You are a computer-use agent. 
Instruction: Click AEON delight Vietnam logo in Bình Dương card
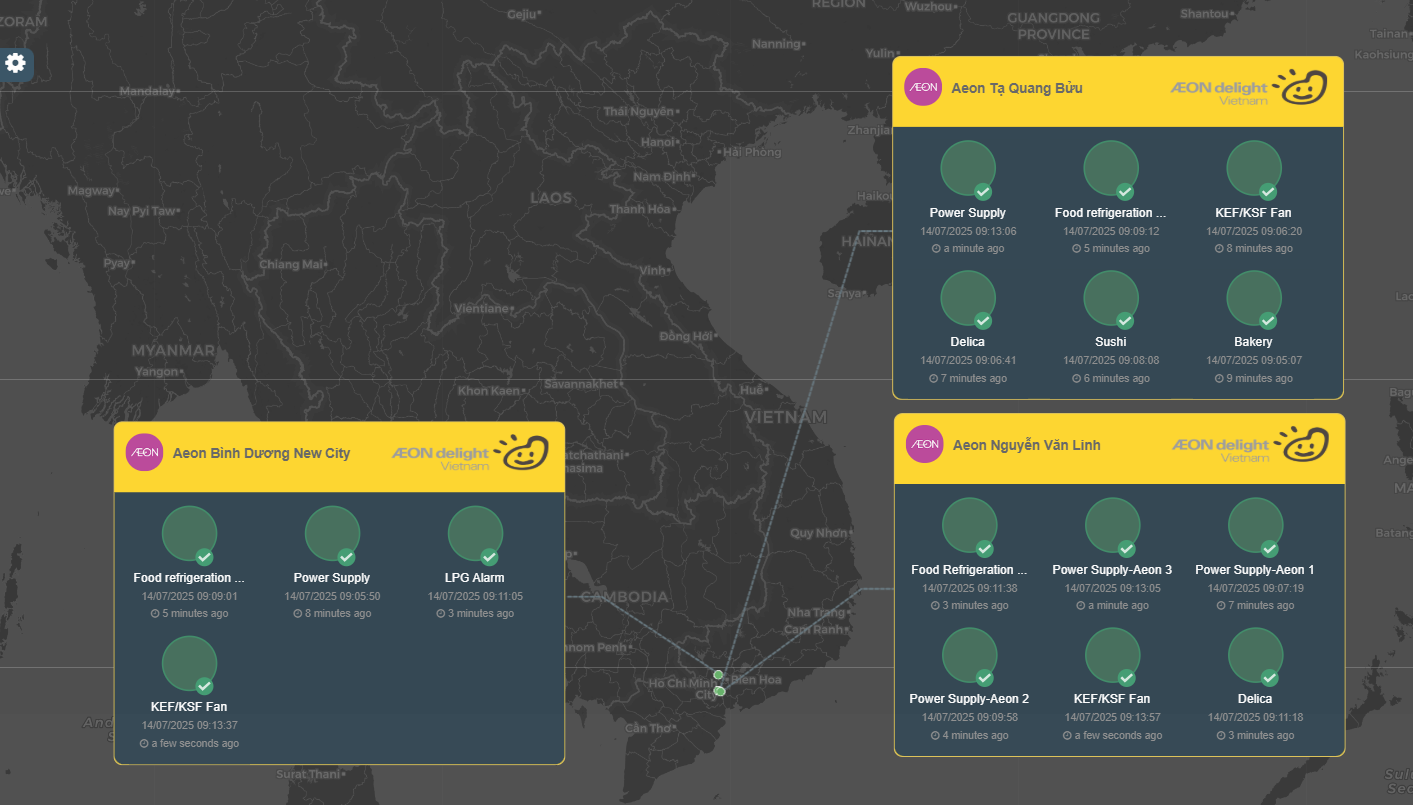470,453
